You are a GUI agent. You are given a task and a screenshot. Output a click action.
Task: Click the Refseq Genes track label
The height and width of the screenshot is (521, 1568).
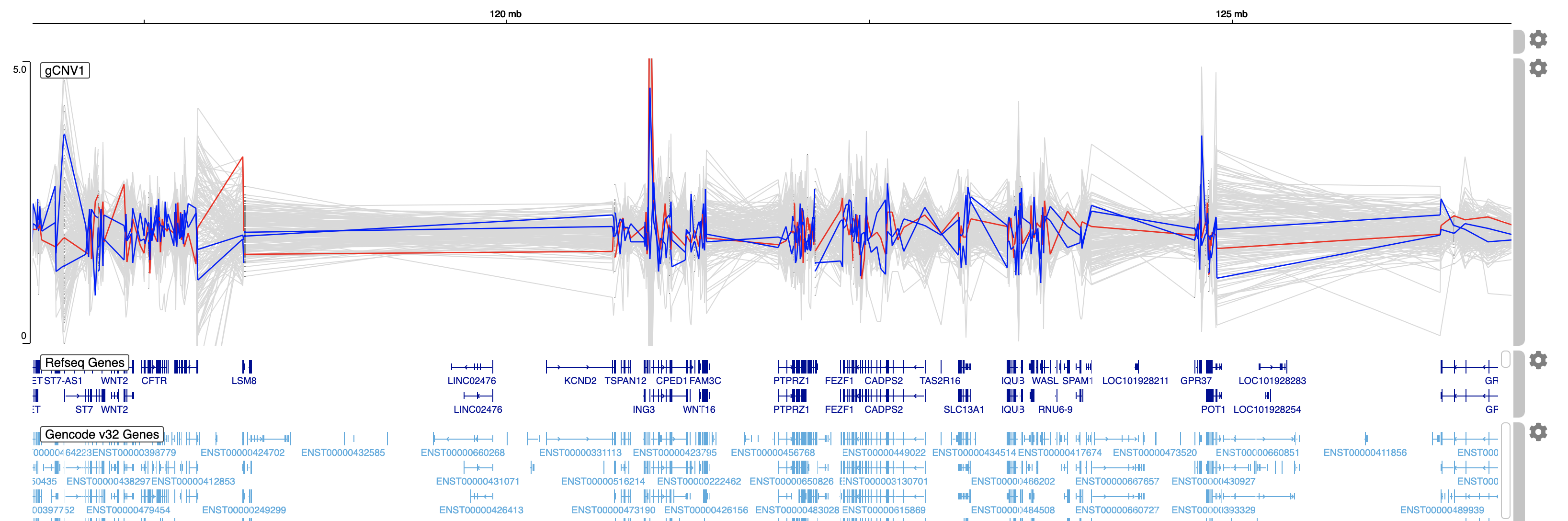(x=85, y=363)
